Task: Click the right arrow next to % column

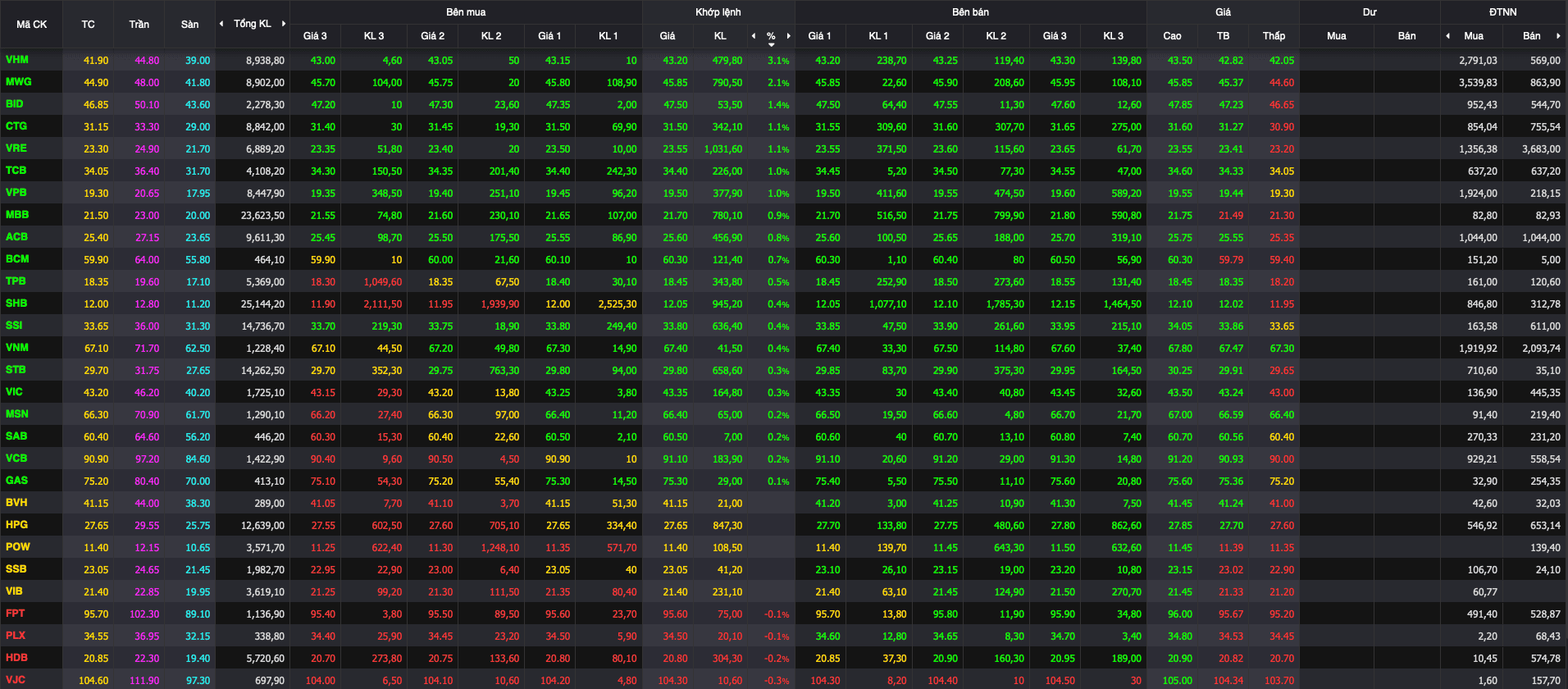Action: coord(788,36)
